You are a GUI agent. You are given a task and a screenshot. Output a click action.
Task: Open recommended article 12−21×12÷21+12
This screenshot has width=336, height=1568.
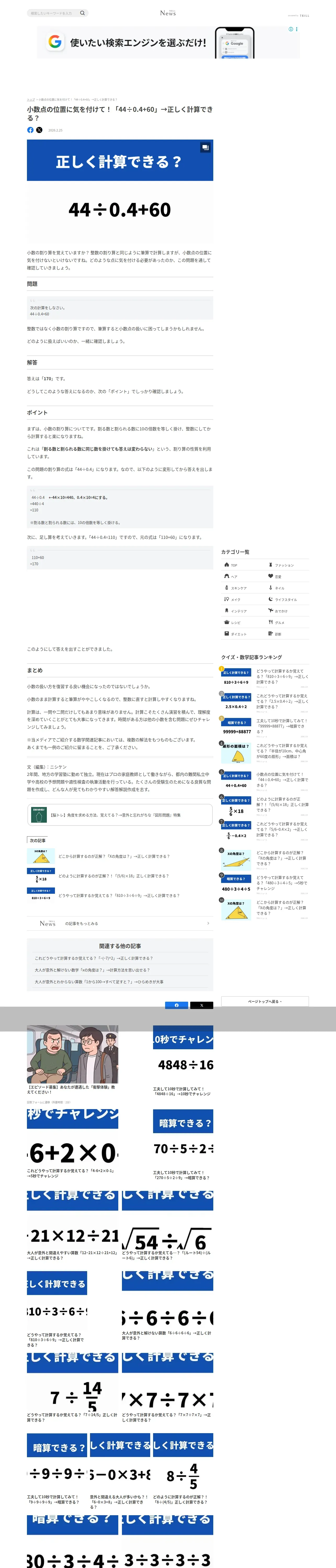(72, 1225)
